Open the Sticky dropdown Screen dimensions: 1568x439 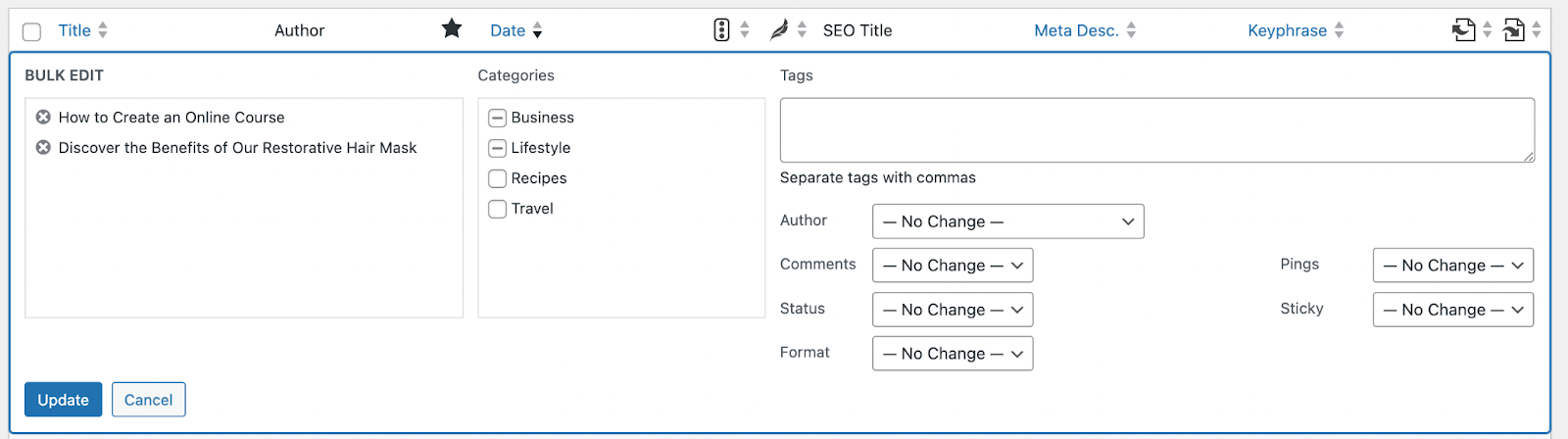[1453, 310]
